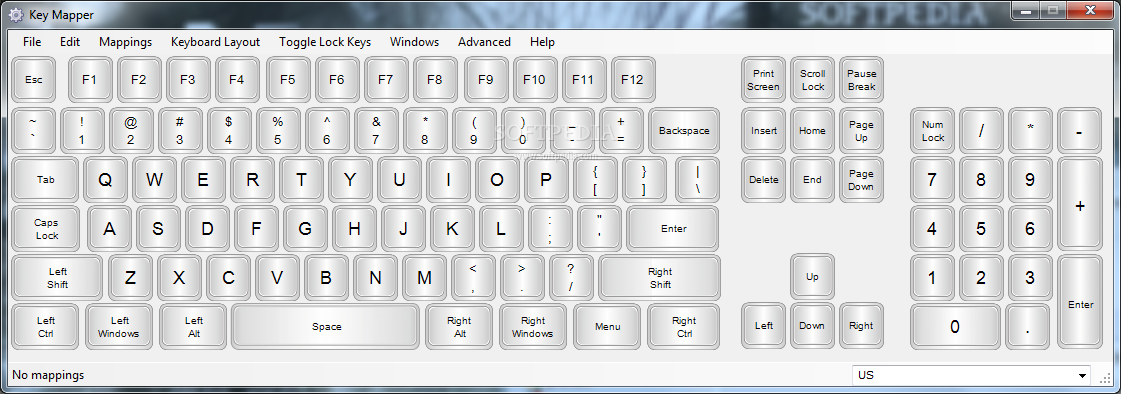Image resolution: width=1121 pixels, height=394 pixels.
Task: Select the Right Windows key
Action: tap(533, 327)
